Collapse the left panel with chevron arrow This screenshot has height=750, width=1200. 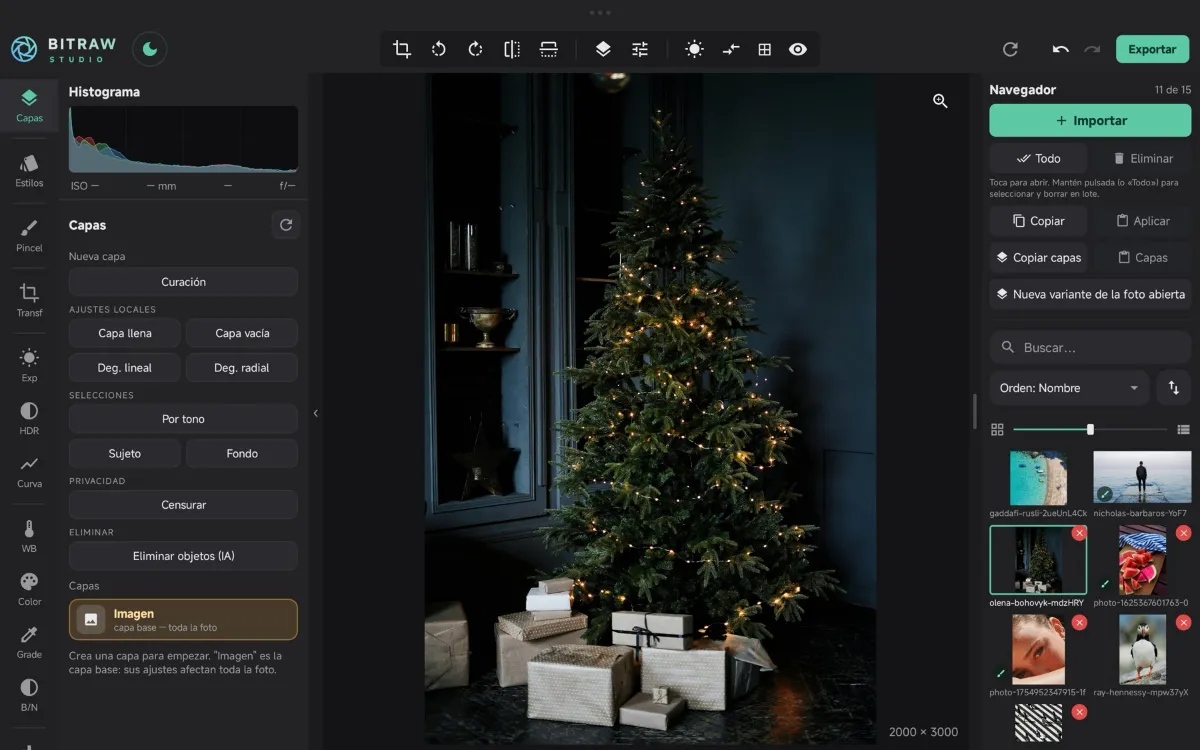click(315, 413)
